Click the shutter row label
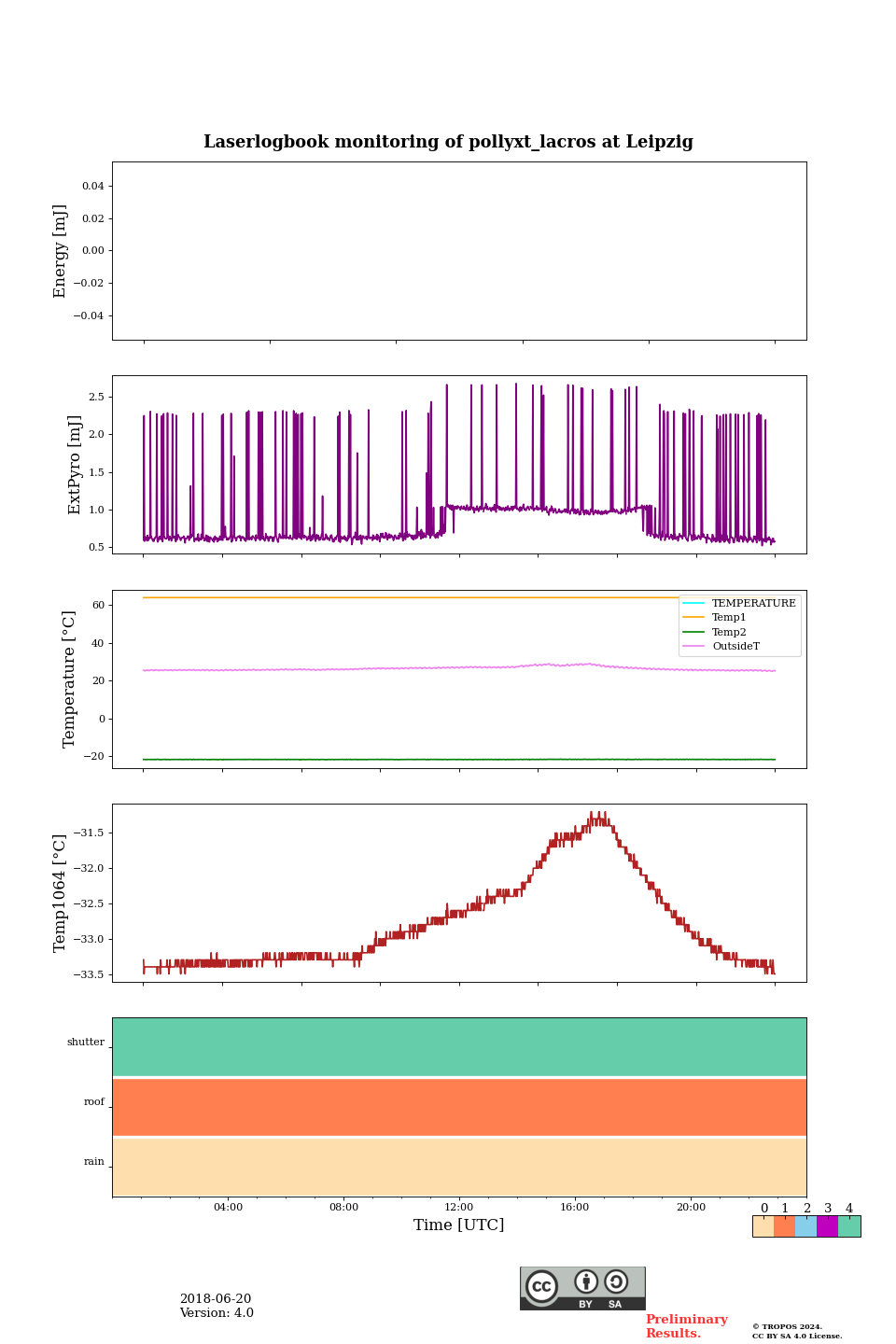 86,1043
